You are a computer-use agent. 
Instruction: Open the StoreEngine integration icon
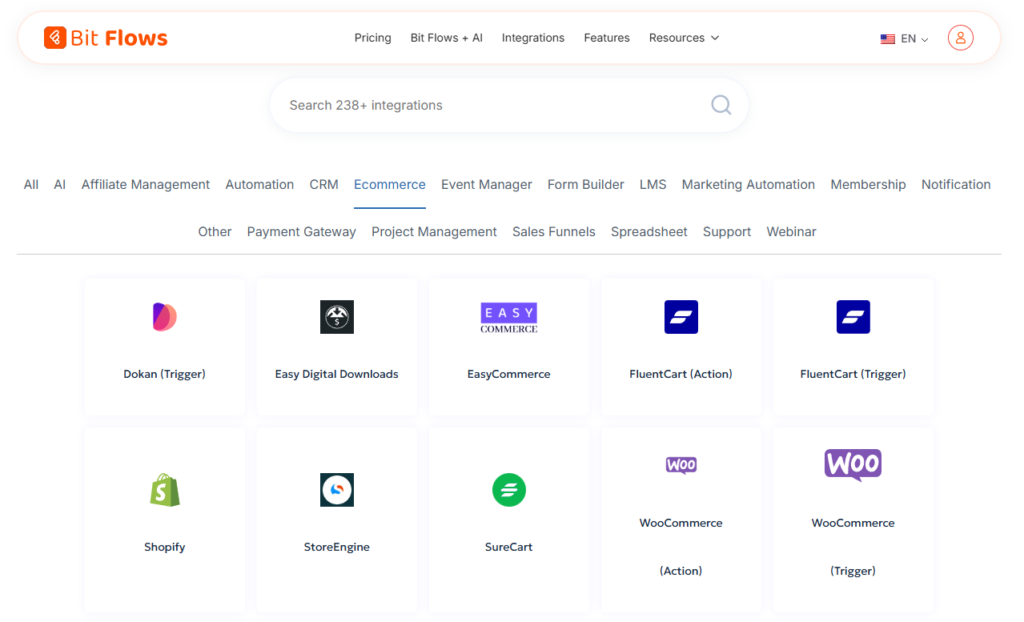pyautogui.click(x=337, y=490)
